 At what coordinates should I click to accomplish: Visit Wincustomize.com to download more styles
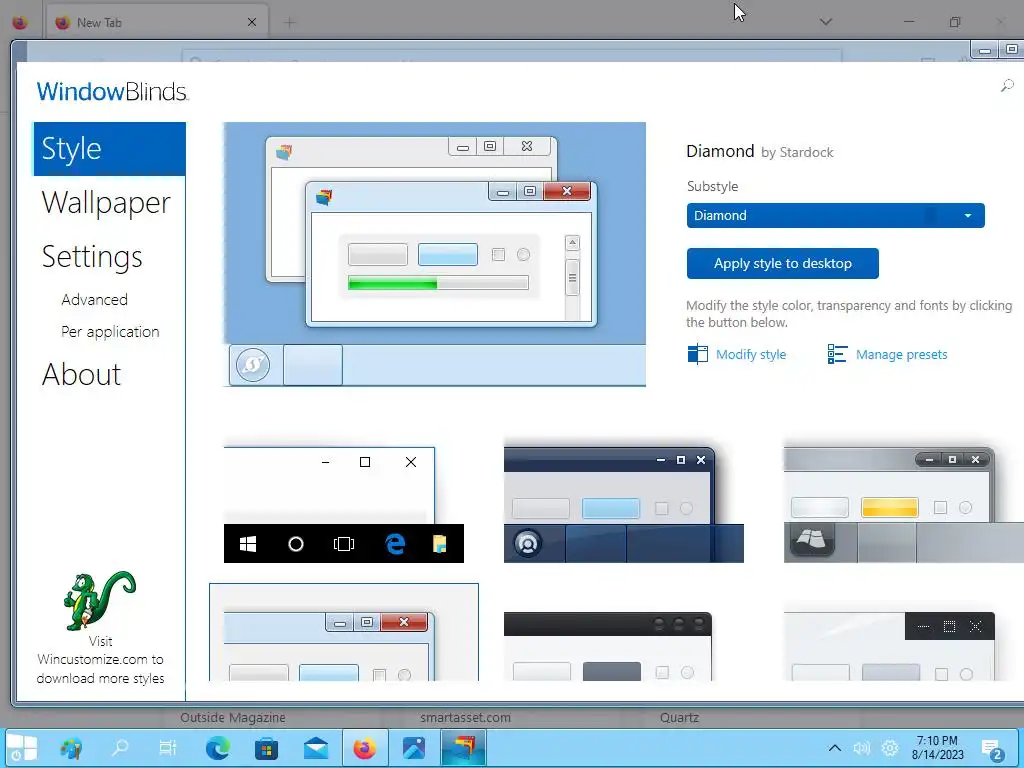click(101, 660)
